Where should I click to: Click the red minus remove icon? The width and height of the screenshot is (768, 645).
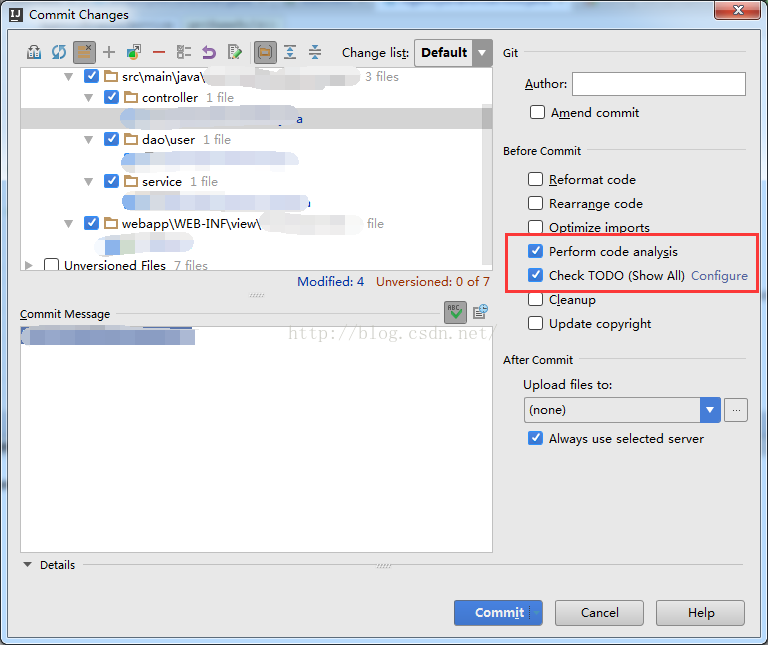(x=159, y=52)
